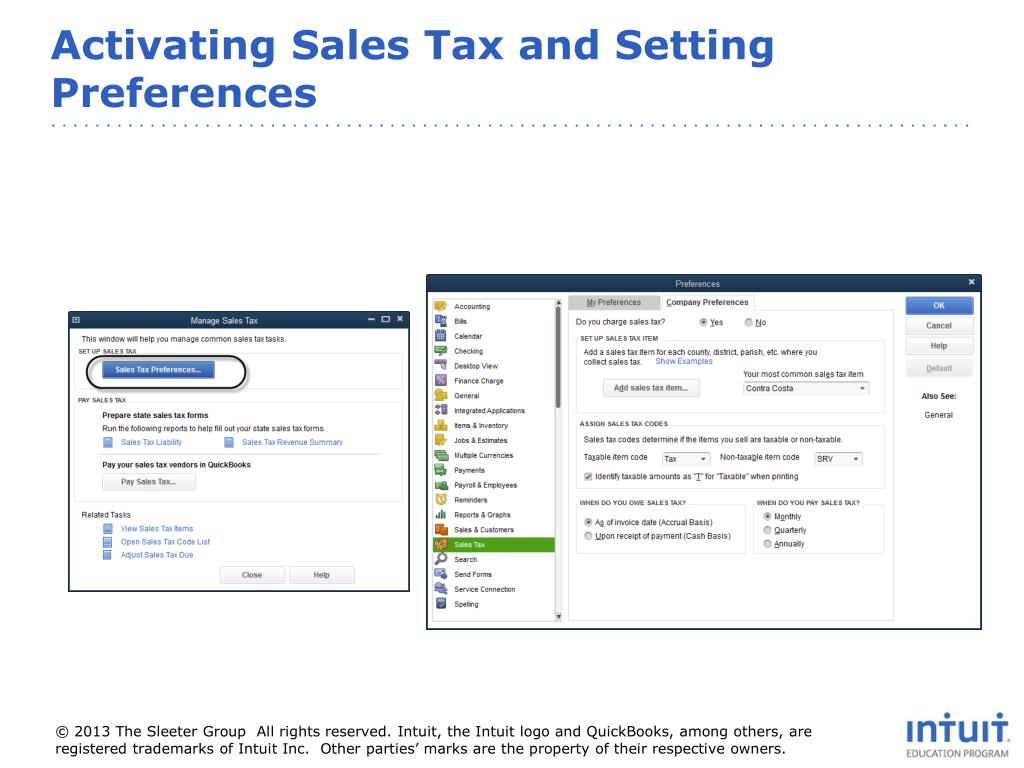
Task: Choose the Calendar preferences icon
Action: pos(441,336)
